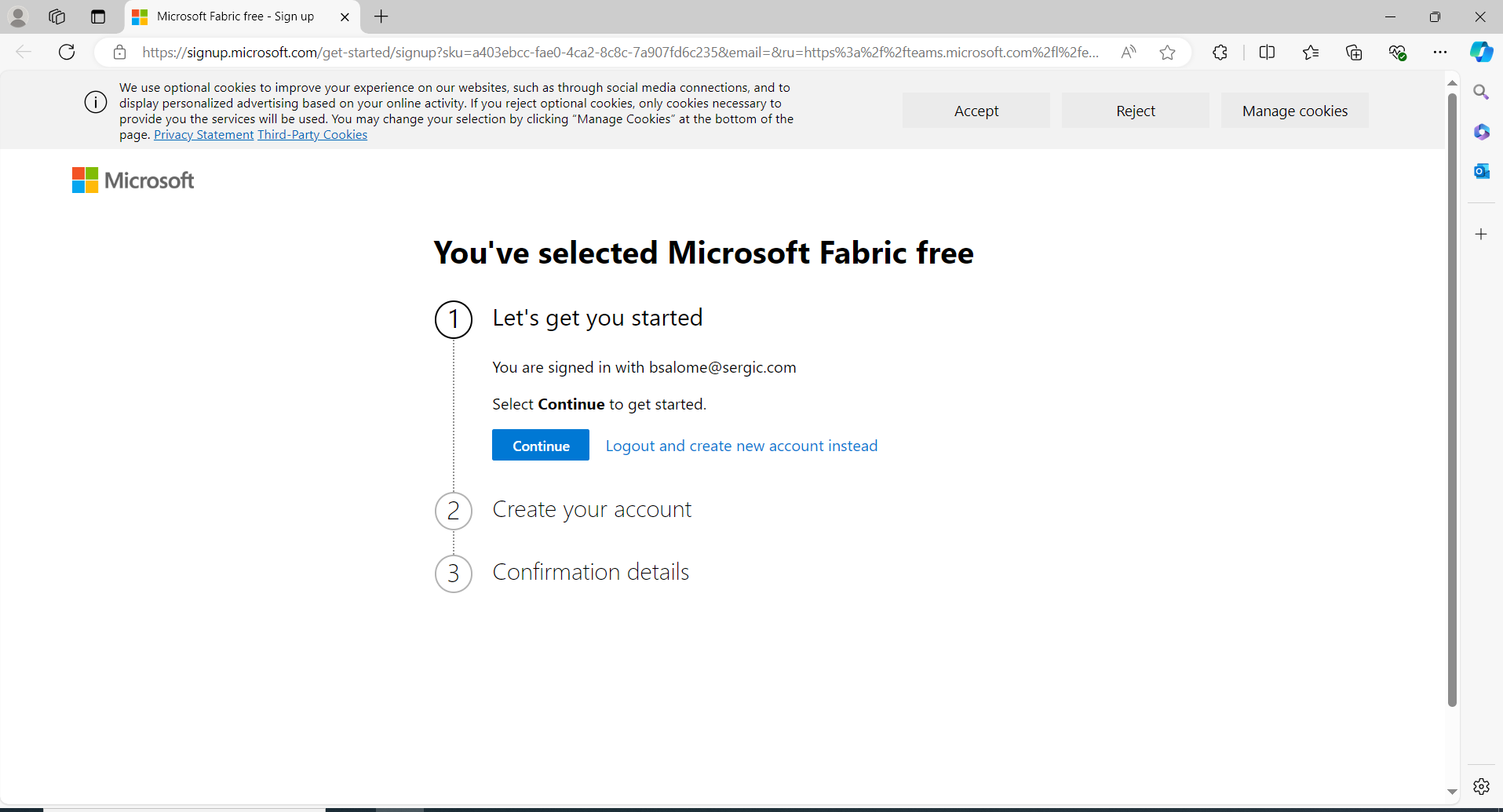Screen dimensions: 1503x812
Task: Click the page vertical scrollbar thumb
Action: (1452, 400)
